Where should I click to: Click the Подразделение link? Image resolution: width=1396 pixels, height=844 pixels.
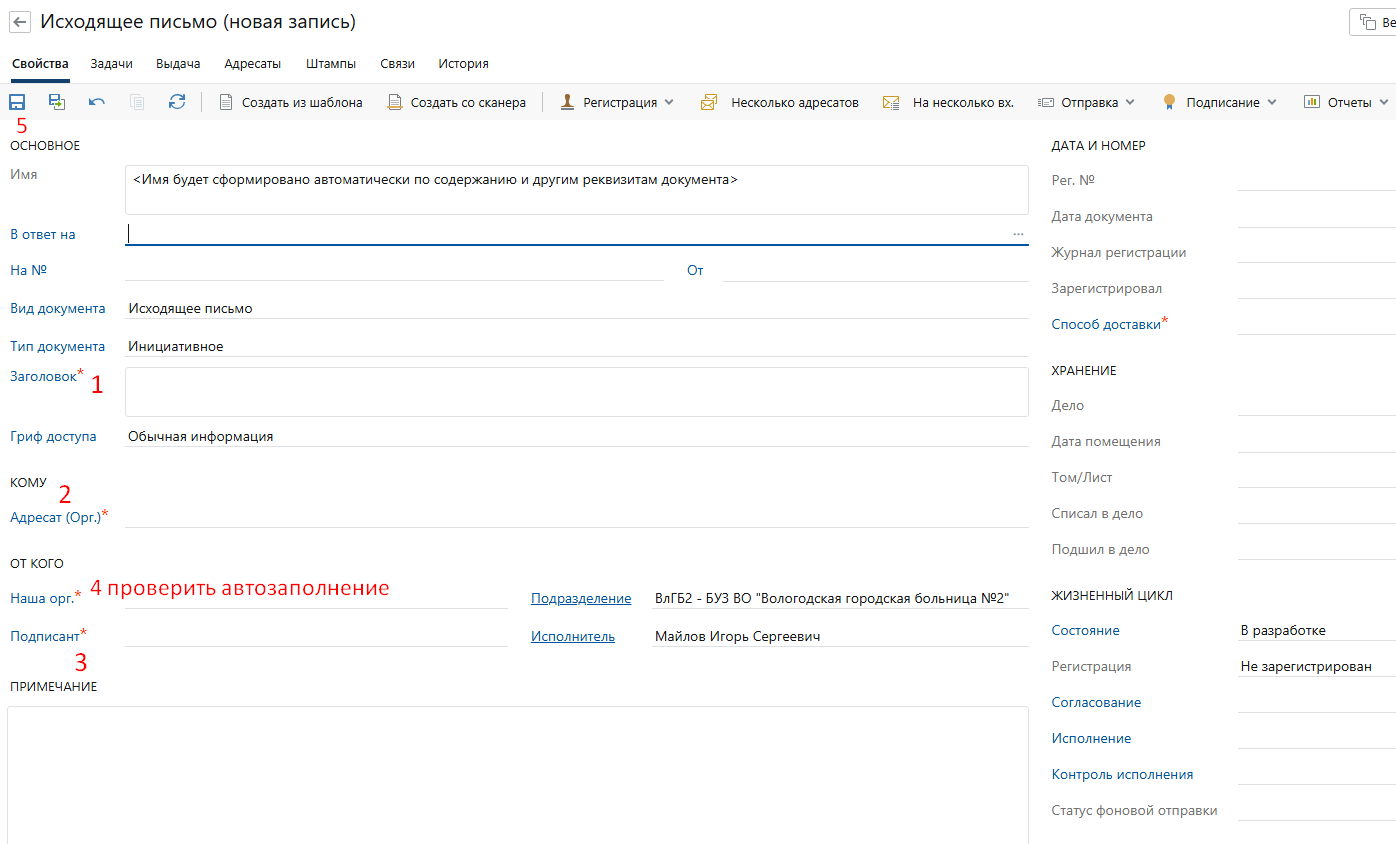tap(581, 599)
